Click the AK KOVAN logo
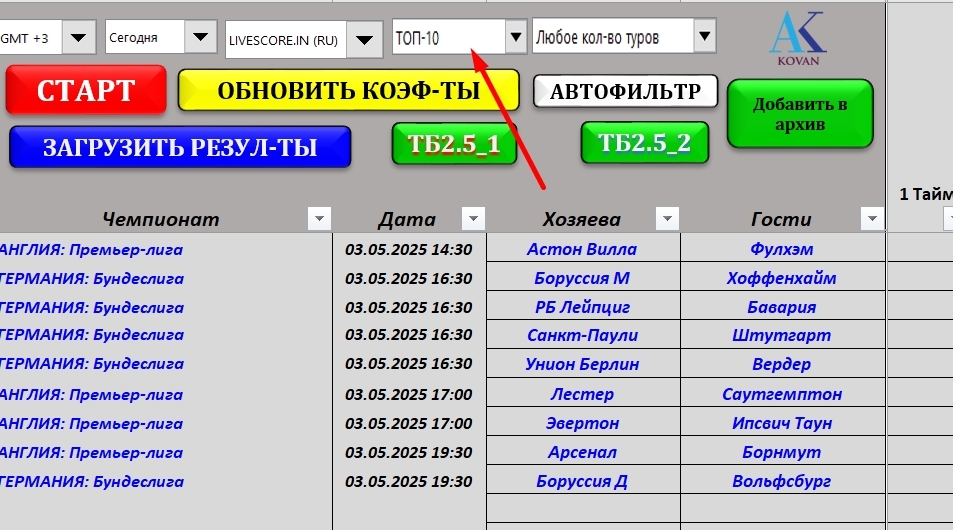 pyautogui.click(x=797, y=38)
